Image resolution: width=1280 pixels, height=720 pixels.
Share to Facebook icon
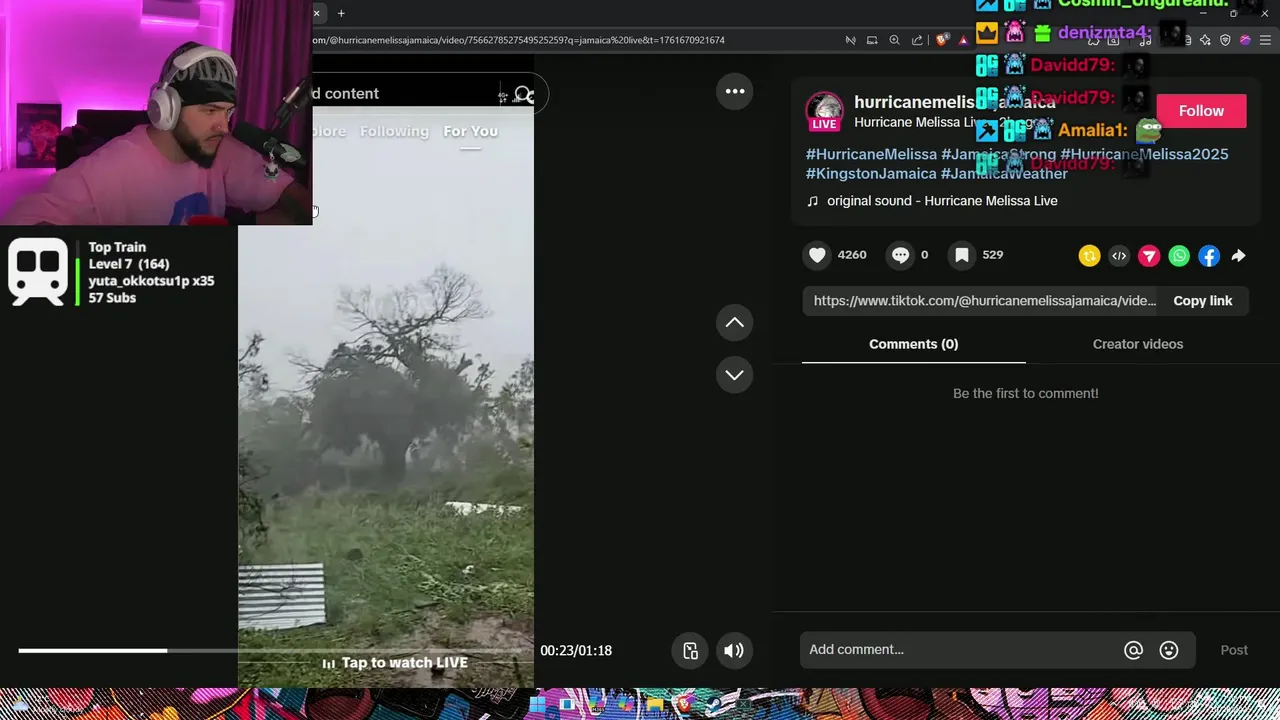(1209, 256)
